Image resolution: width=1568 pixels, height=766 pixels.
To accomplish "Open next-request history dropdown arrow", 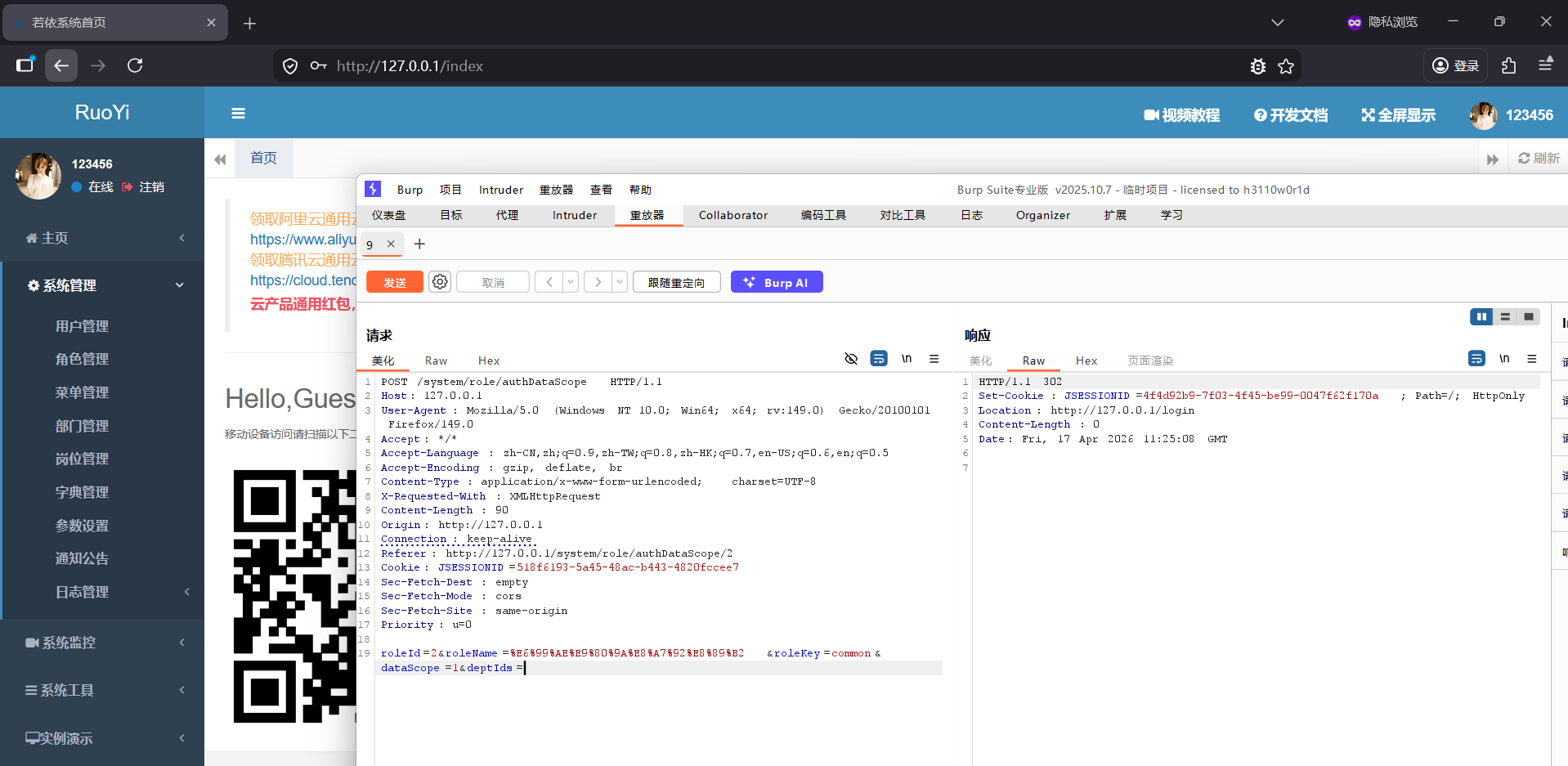I will [620, 282].
